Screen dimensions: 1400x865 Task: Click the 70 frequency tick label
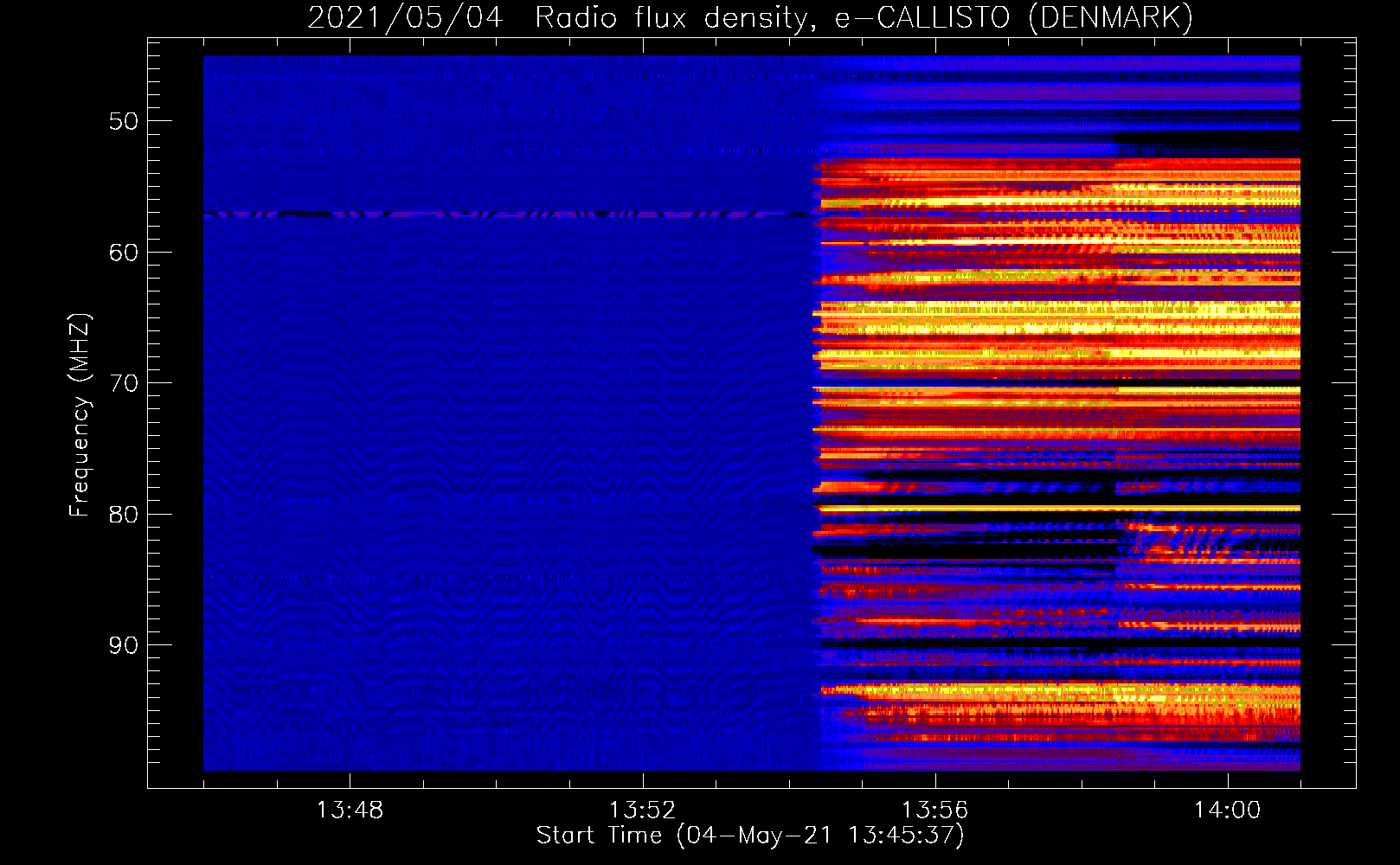pyautogui.click(x=124, y=383)
